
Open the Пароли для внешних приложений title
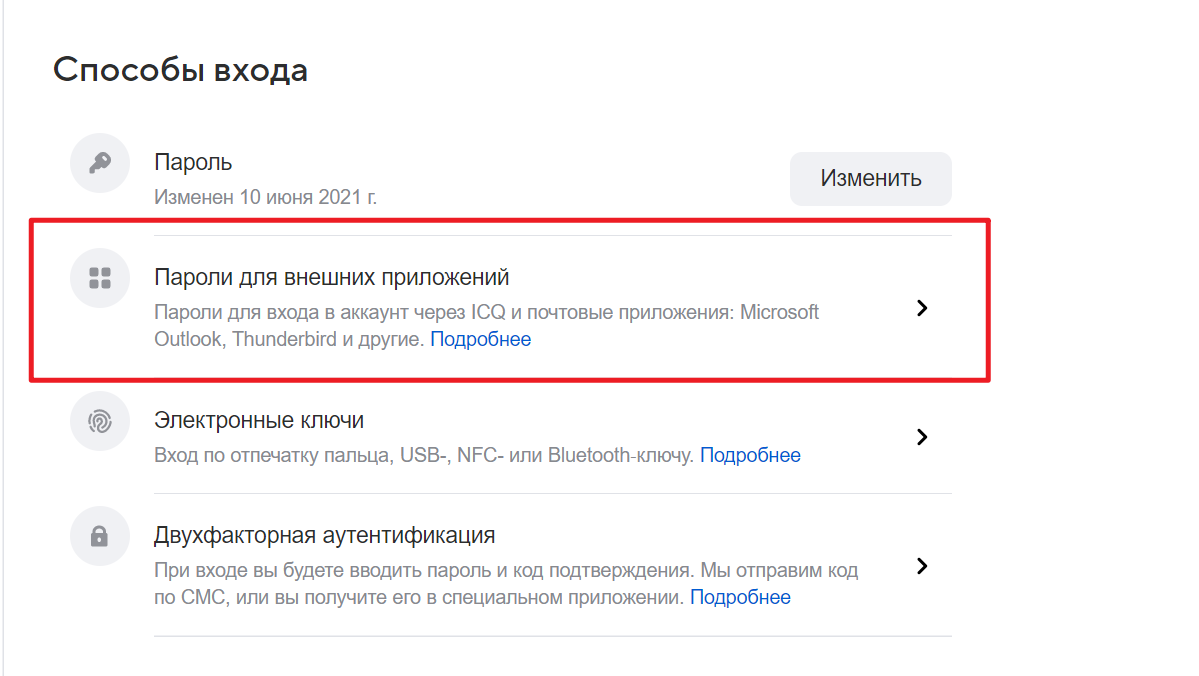click(332, 277)
